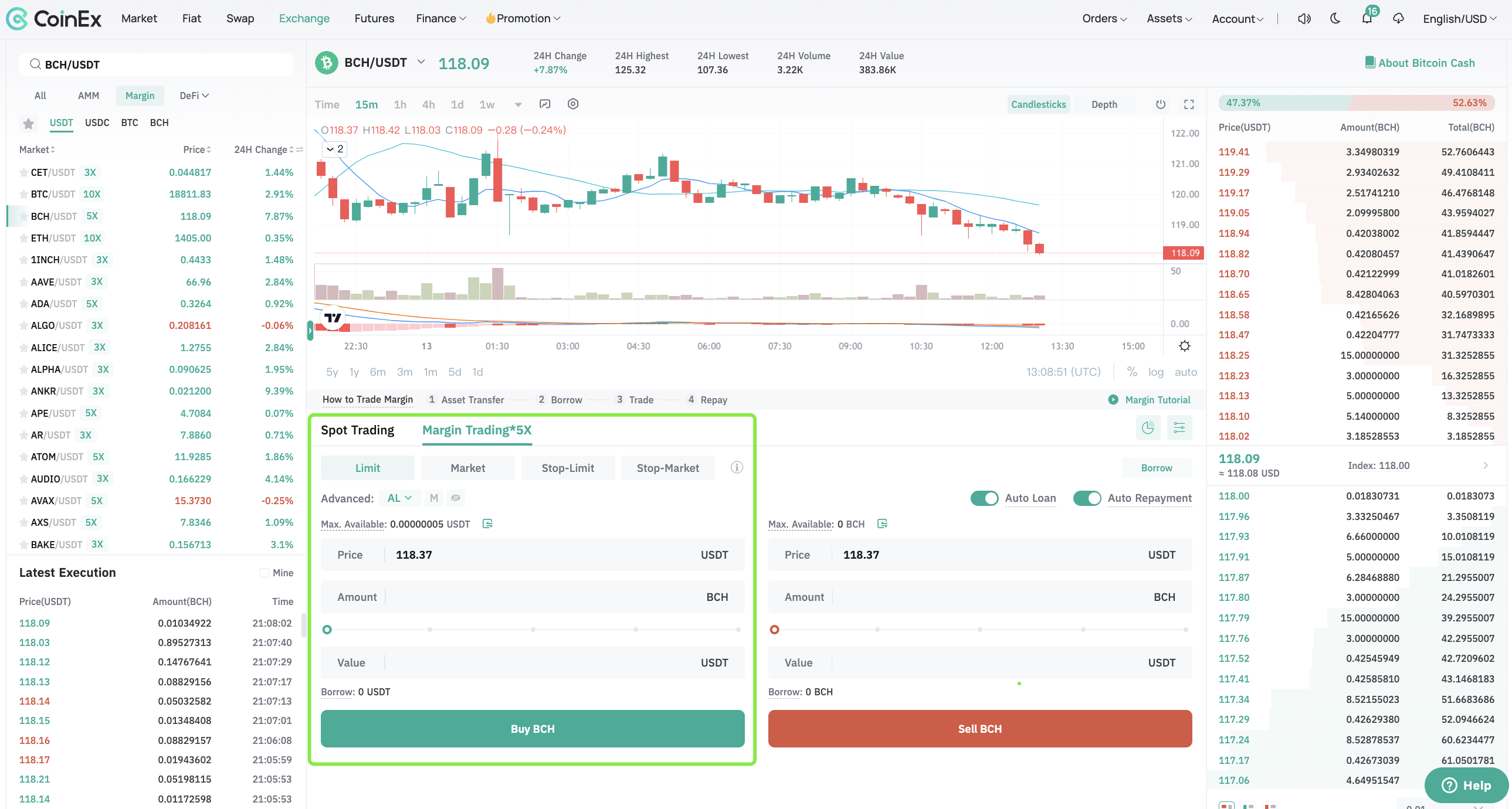Drag the order amount slider
1512x809 pixels.
327,628
